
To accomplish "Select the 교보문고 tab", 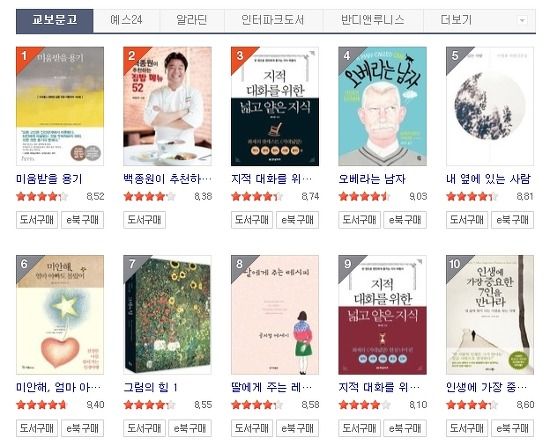I will tap(55, 20).
